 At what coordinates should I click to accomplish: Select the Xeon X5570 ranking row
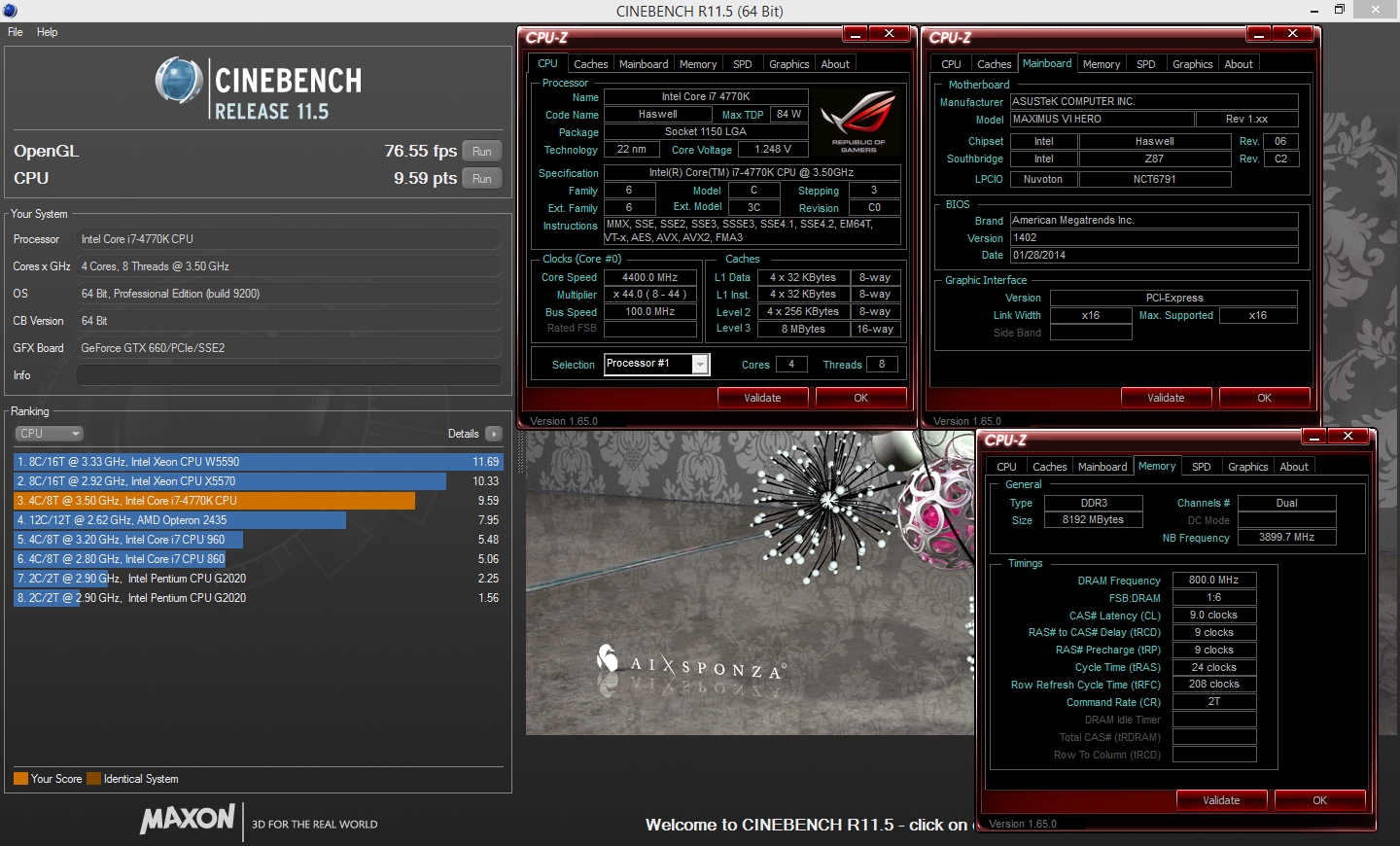pos(259,481)
